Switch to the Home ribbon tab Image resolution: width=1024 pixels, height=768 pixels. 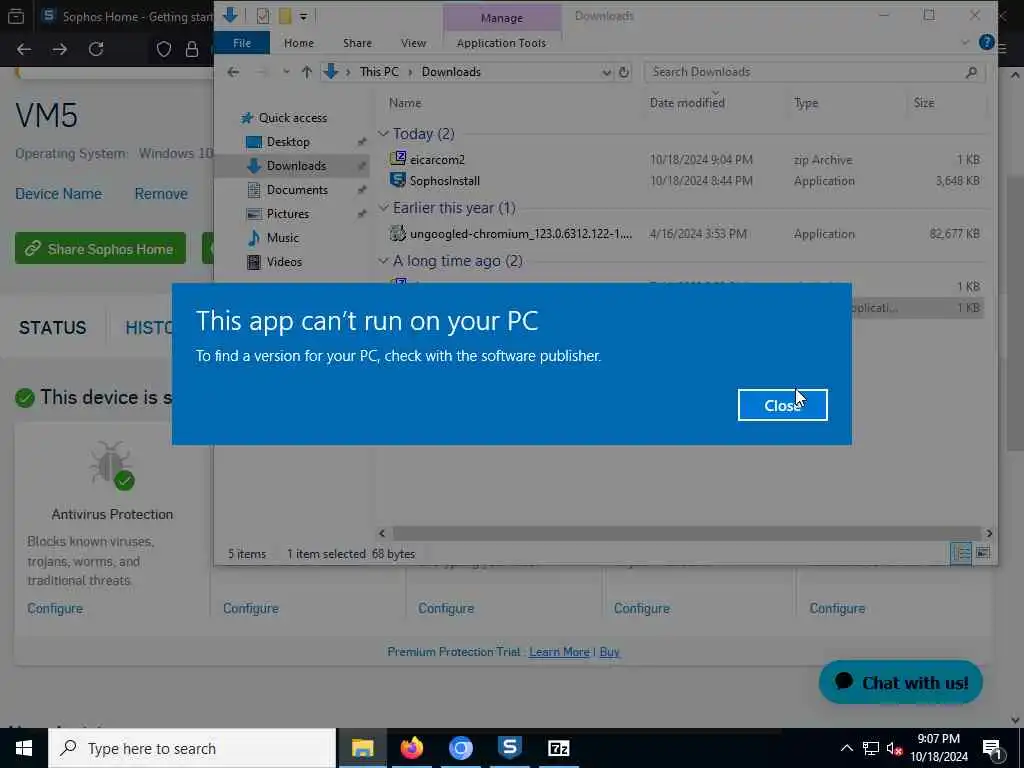coord(299,43)
